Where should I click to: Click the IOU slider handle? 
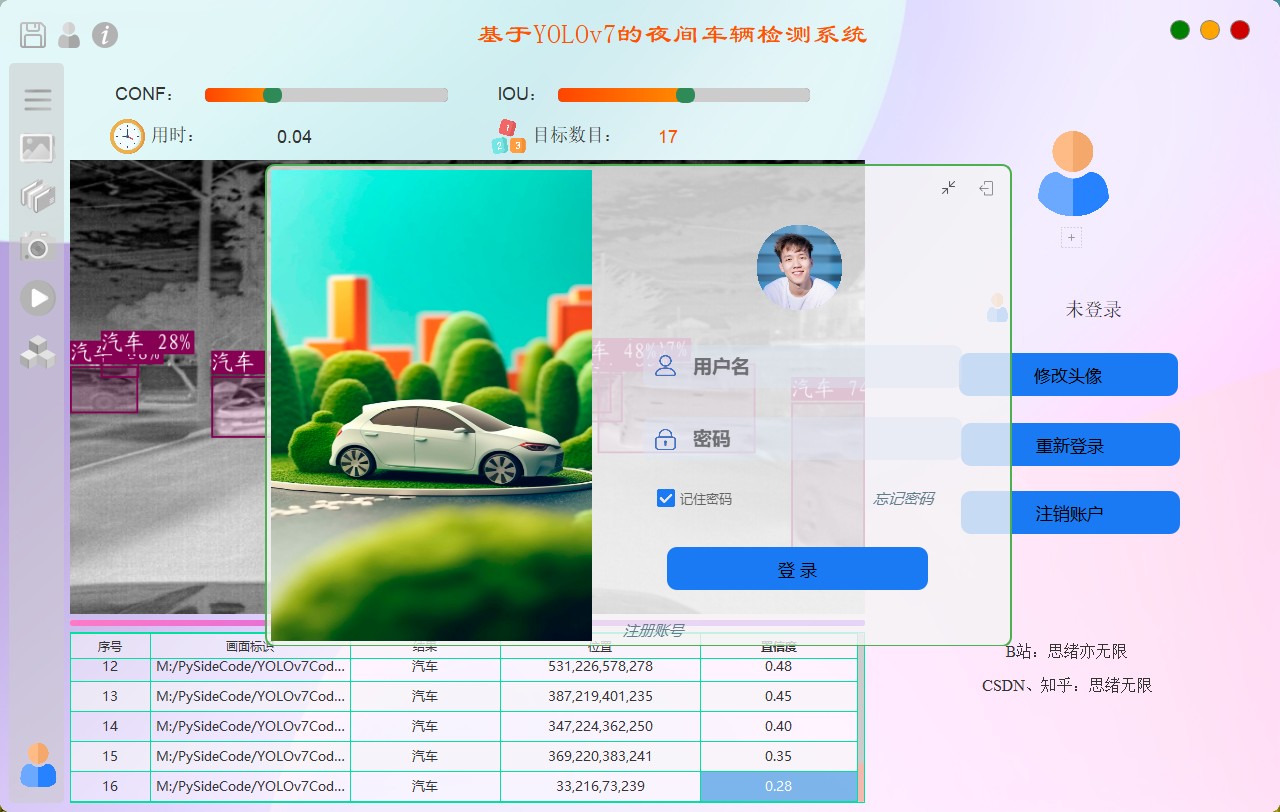(685, 95)
